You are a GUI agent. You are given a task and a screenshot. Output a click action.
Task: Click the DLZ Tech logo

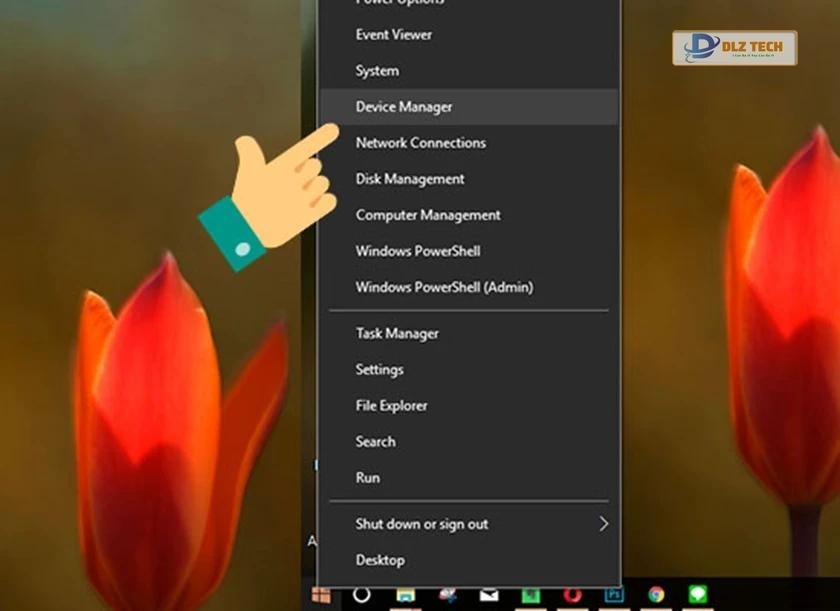(734, 47)
